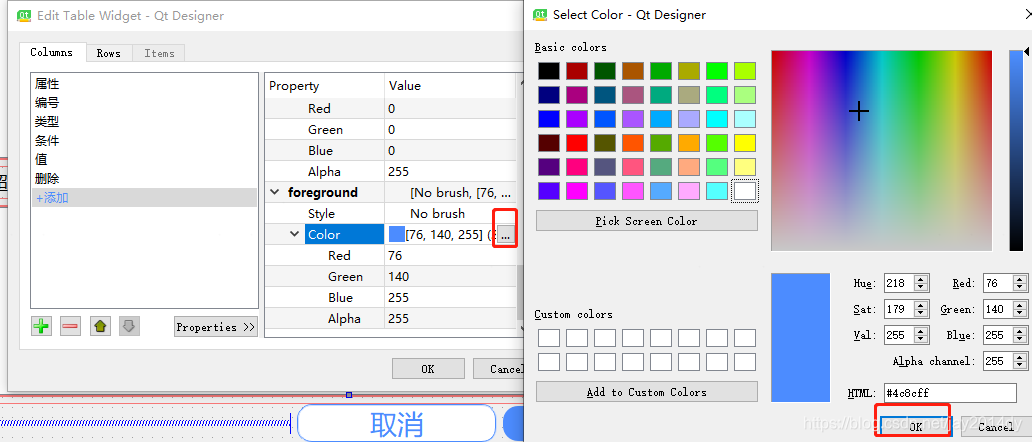Screen dimensions: 1032x442
Task: Select the white basic color swatch
Action: [x=745, y=191]
